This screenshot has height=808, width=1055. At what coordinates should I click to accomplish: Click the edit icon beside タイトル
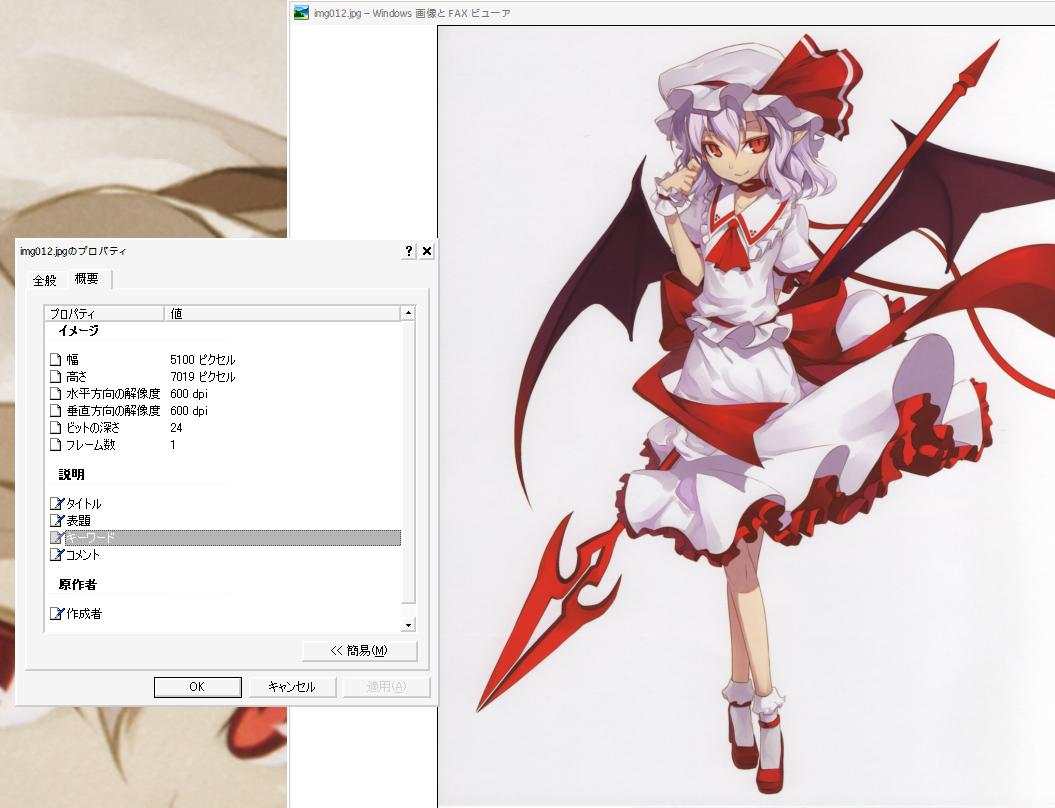(x=57, y=503)
